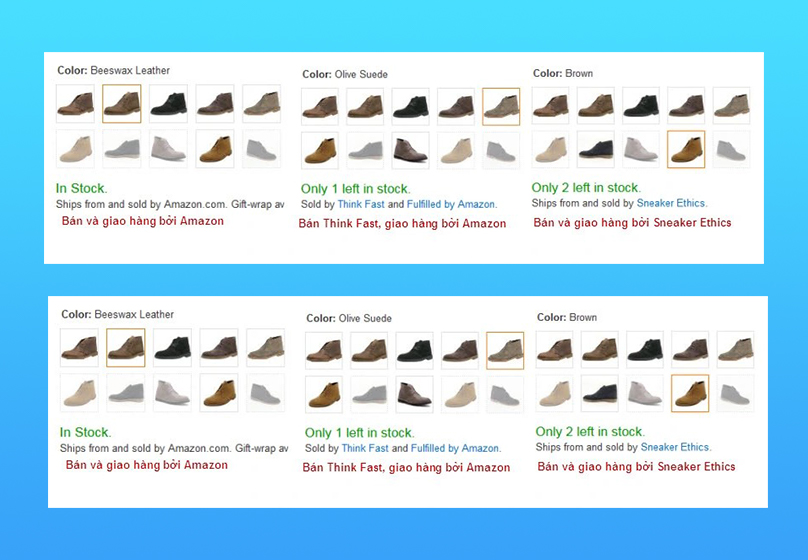Viewport: 808px width, 560px height.
Task: Click 'Only 2 left in stock.' in top panel
Action: (x=586, y=188)
